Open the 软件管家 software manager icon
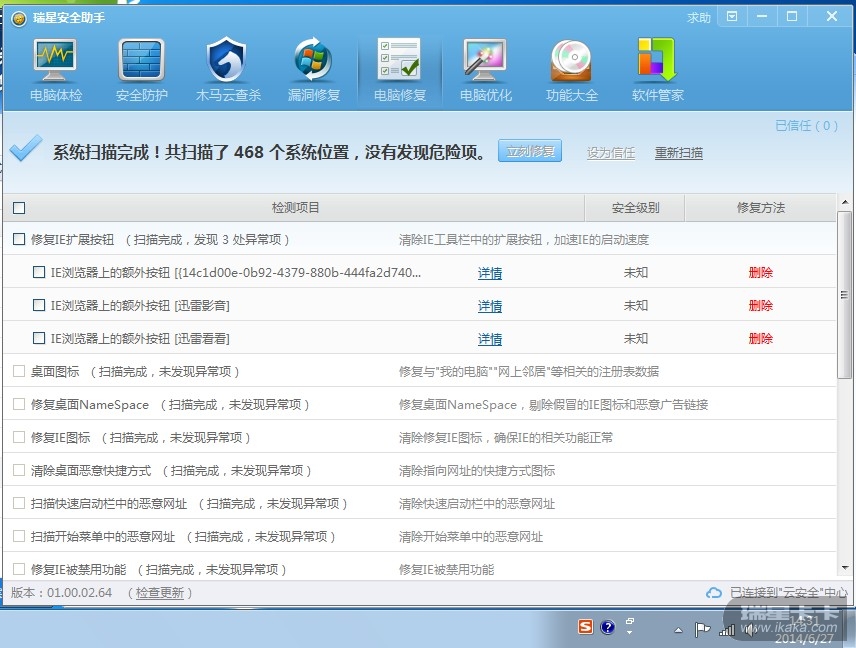The width and height of the screenshot is (856, 648). (657, 70)
